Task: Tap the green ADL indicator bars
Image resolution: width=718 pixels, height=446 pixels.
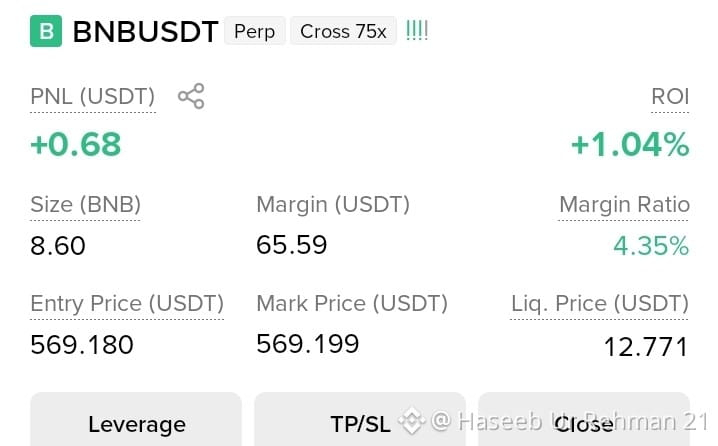Action: (417, 31)
